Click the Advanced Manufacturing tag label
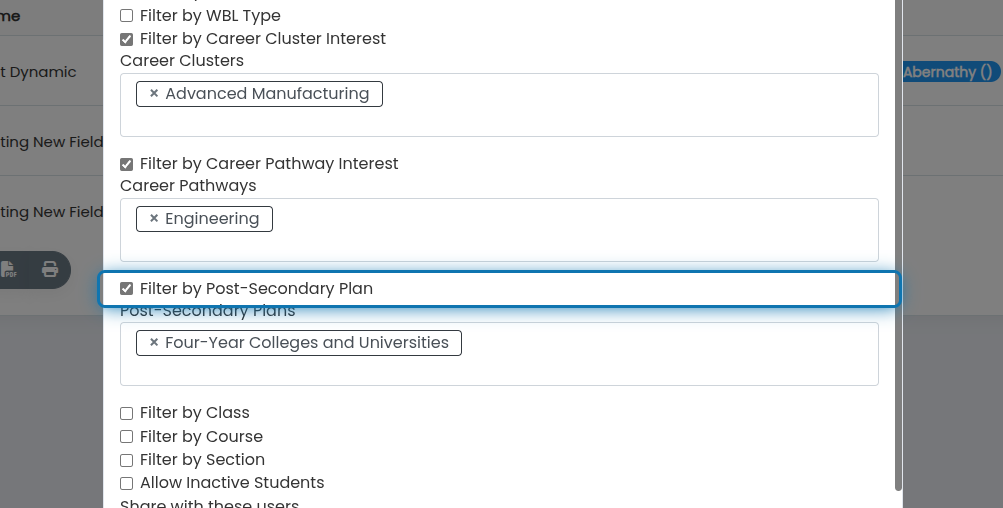Viewport: 1003px width, 508px height. point(267,93)
